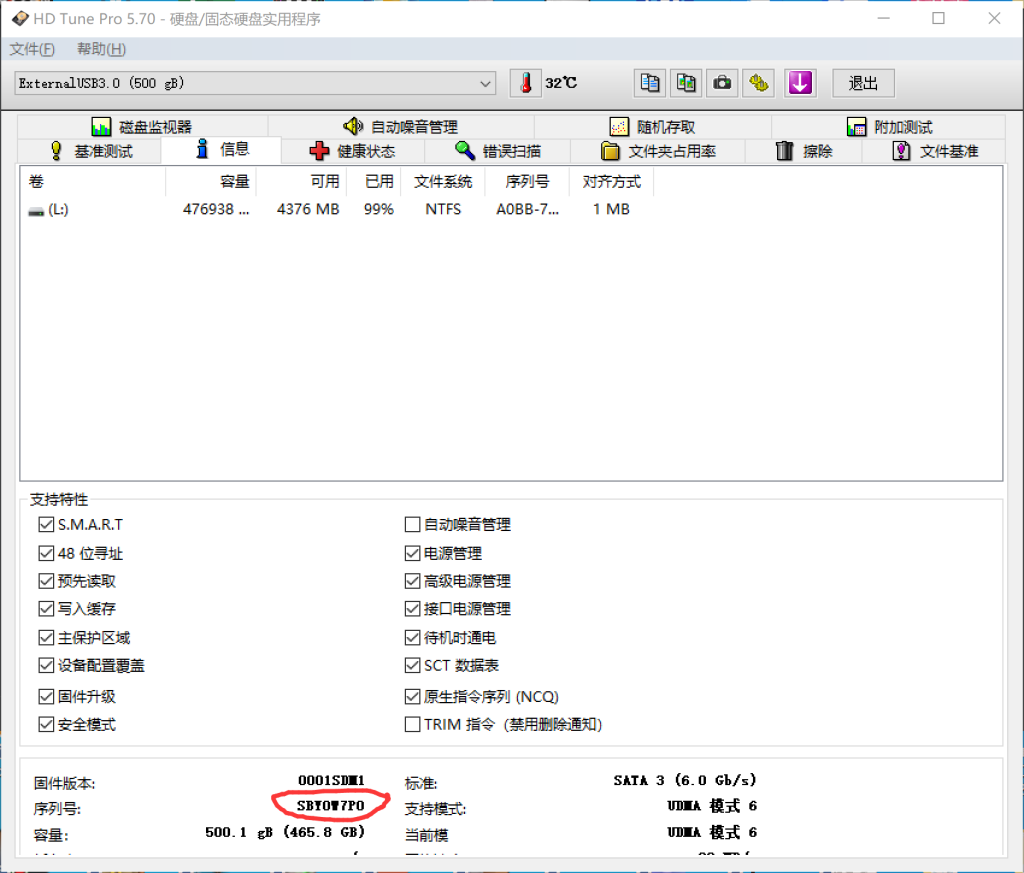Click the 退出 exit button
Image resolution: width=1024 pixels, height=873 pixels.
point(863,83)
